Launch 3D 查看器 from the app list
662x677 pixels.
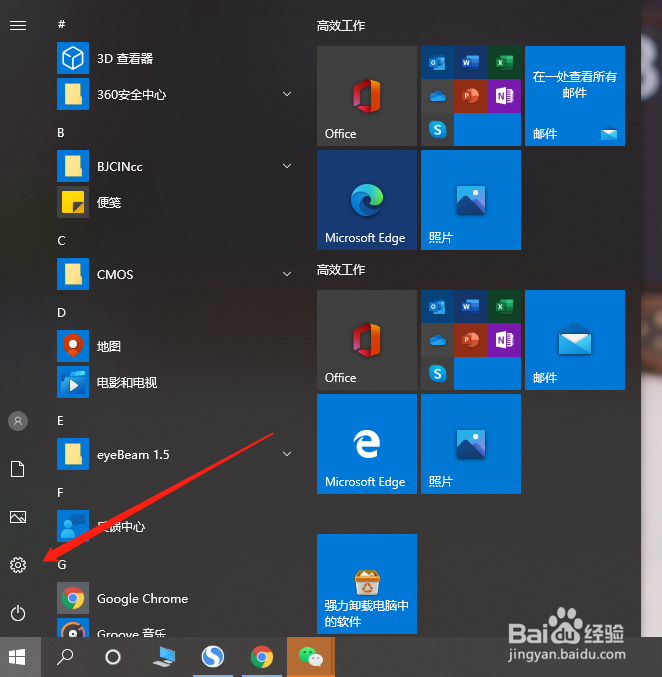point(173,58)
